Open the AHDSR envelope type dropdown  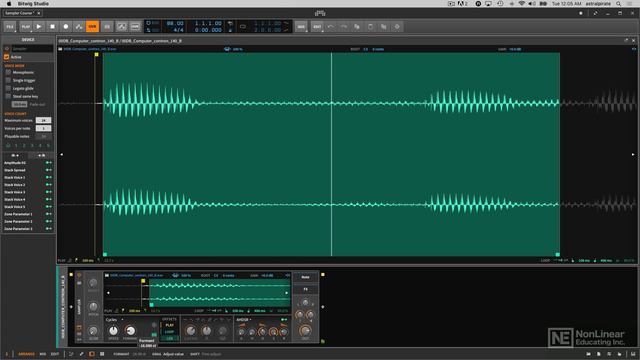pos(244,320)
